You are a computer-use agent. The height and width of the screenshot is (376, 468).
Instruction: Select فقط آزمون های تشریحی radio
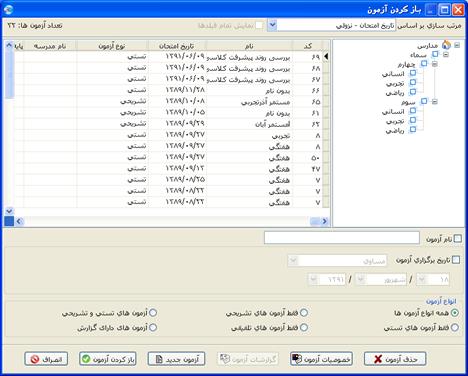[304, 313]
